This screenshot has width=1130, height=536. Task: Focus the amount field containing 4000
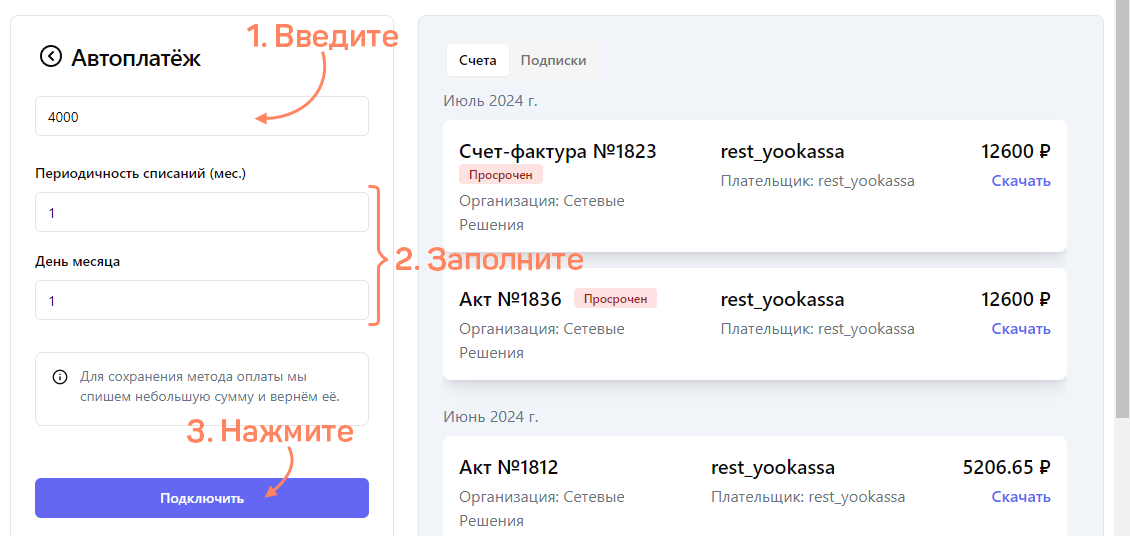202,116
